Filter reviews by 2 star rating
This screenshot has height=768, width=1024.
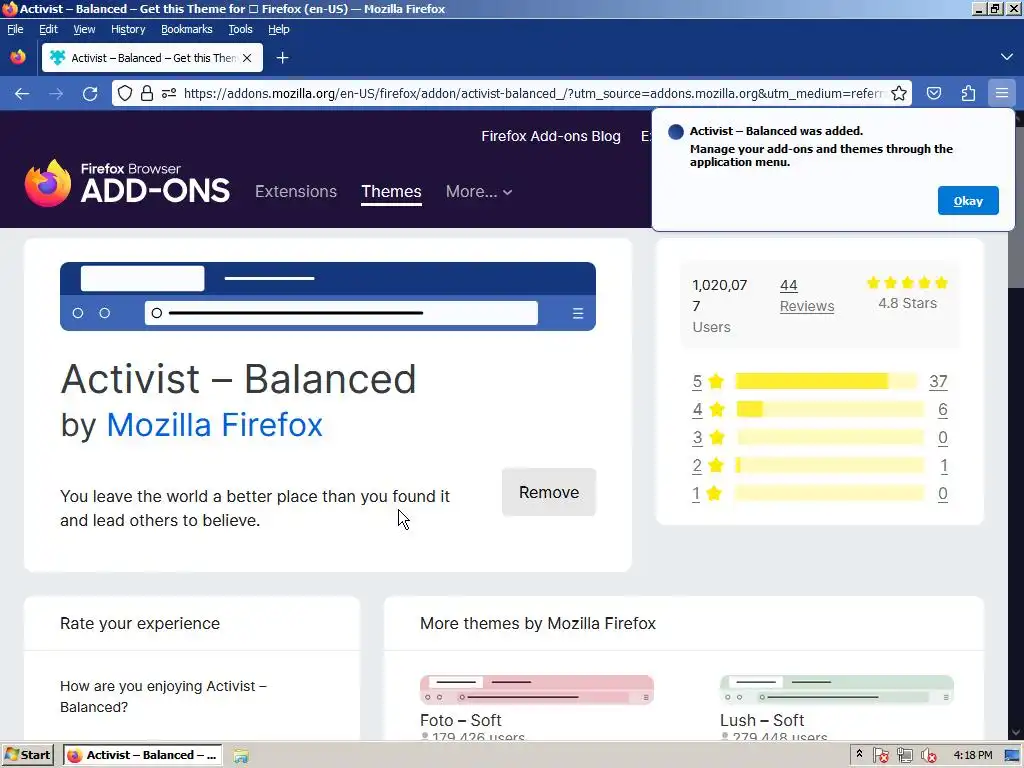click(709, 466)
